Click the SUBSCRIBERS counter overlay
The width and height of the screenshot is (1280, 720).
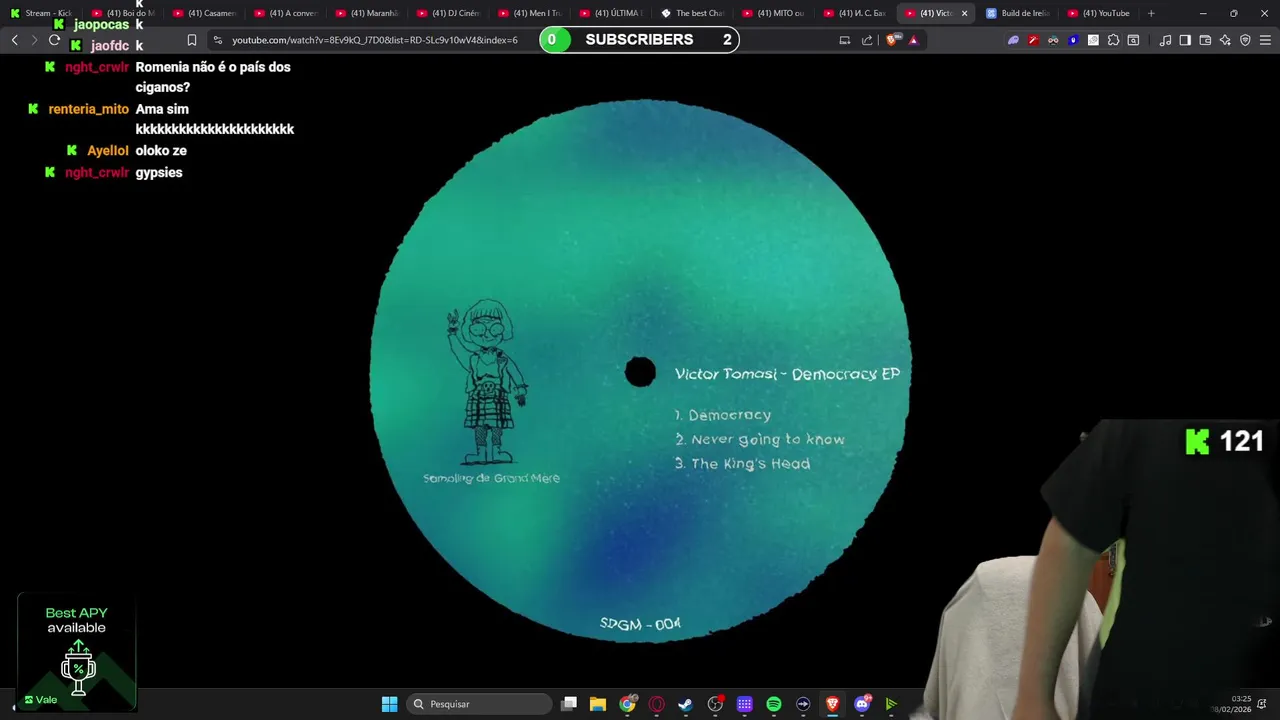(639, 39)
